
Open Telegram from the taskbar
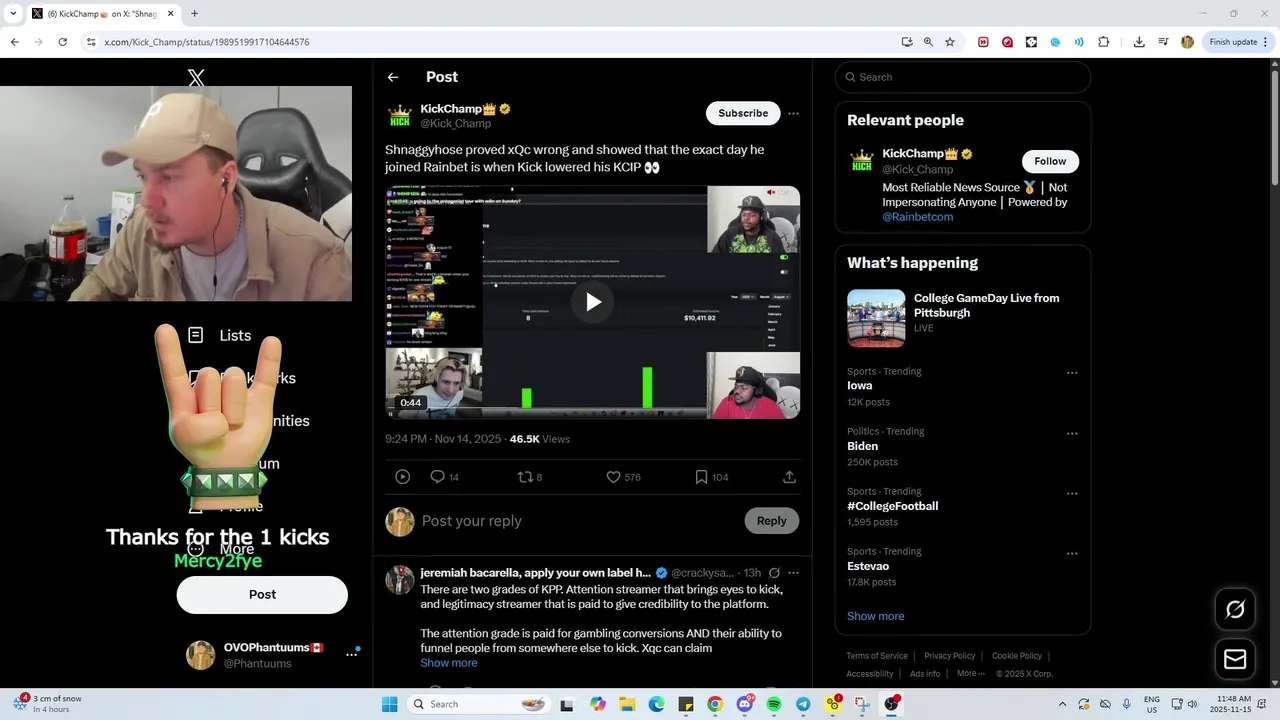[x=803, y=704]
